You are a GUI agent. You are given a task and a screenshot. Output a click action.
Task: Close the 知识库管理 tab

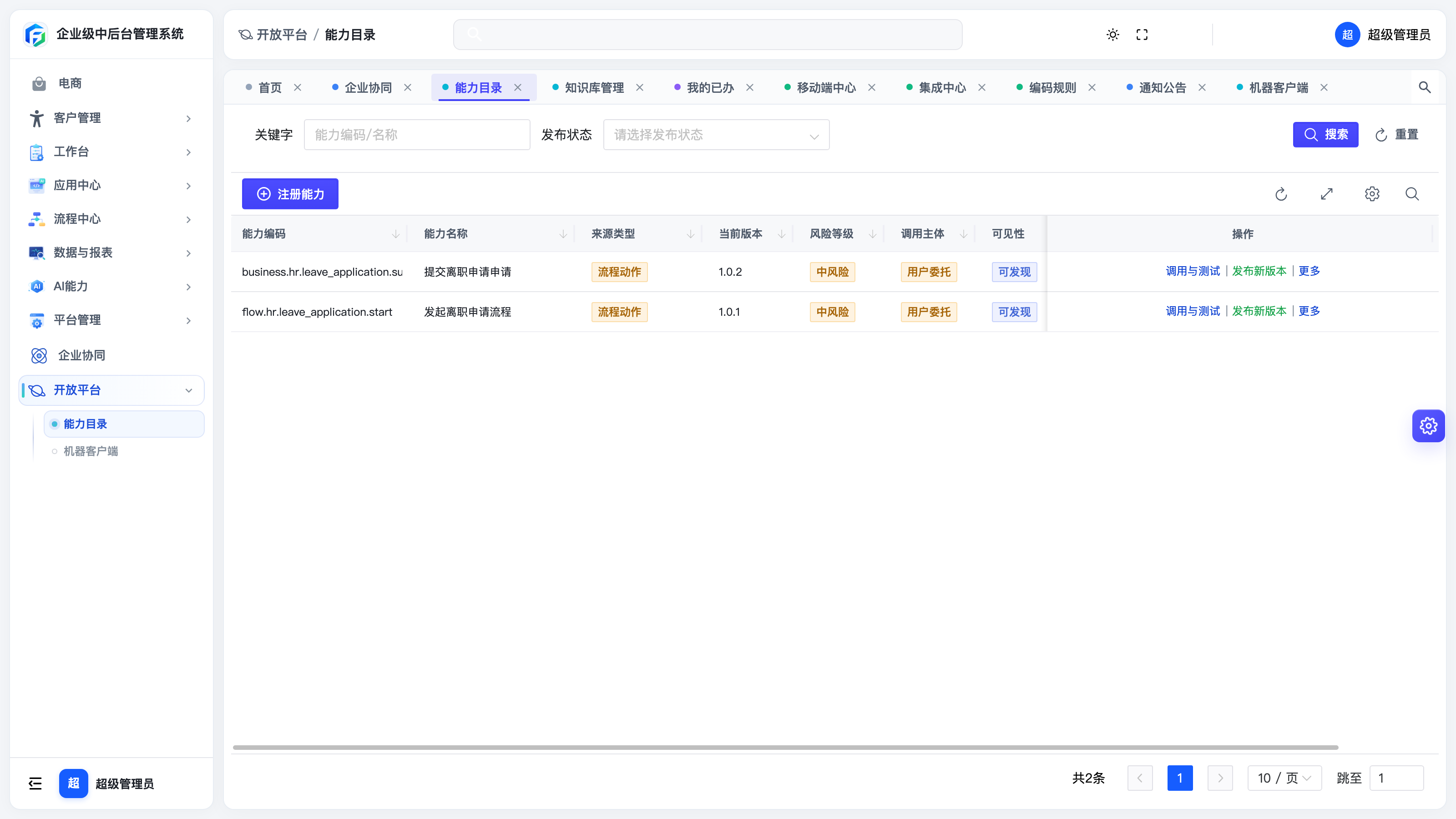[640, 87]
